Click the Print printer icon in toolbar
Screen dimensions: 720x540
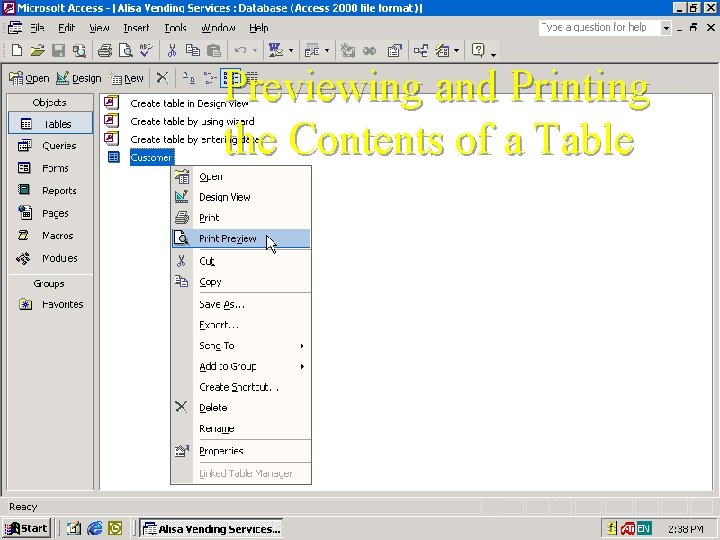[105, 50]
